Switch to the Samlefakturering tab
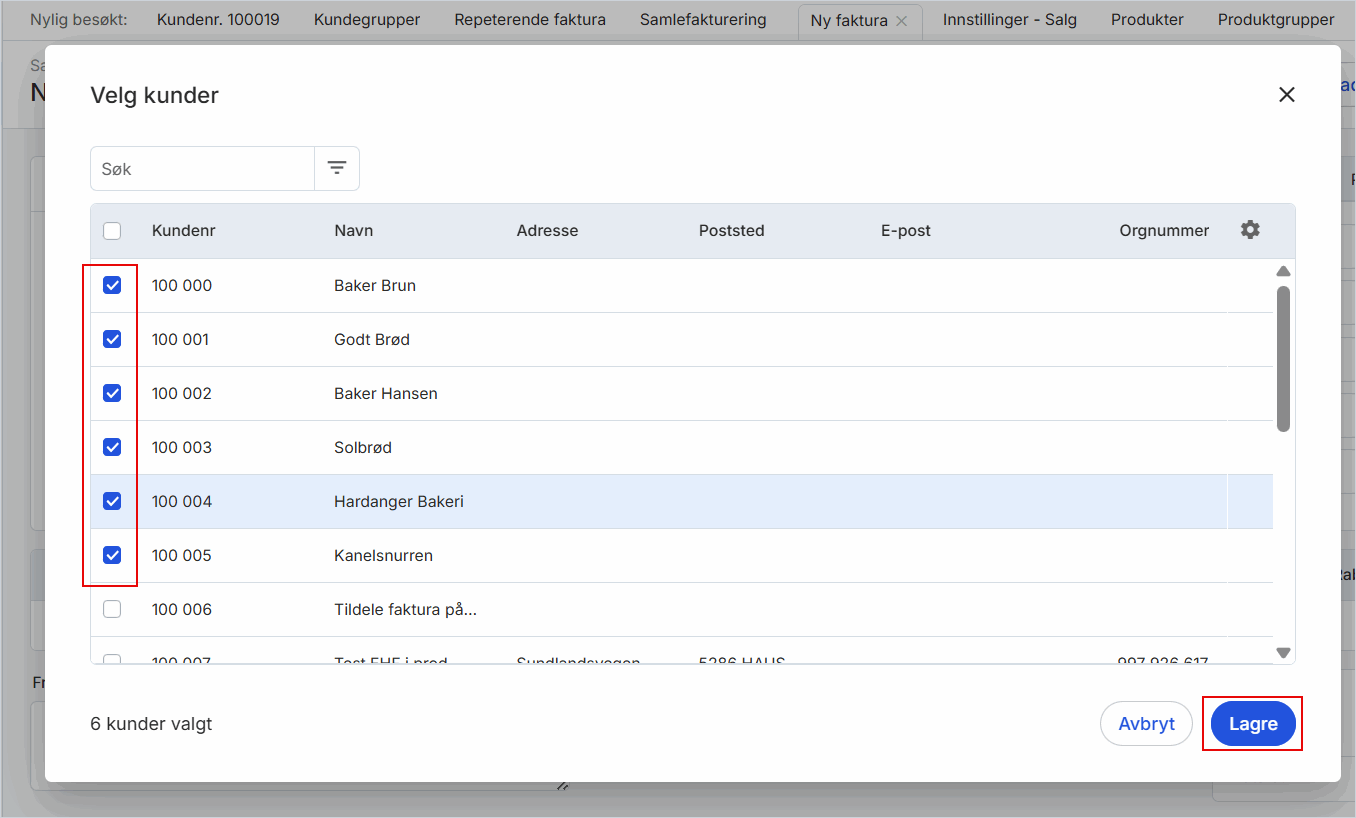This screenshot has height=818, width=1356. pos(703,20)
